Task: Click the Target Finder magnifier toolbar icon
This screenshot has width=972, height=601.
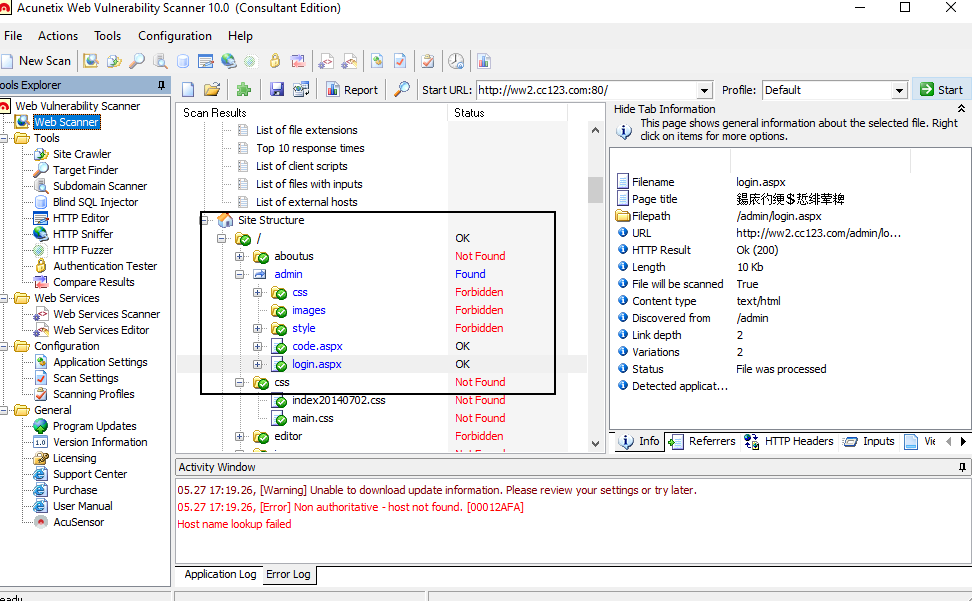Action: (137, 61)
